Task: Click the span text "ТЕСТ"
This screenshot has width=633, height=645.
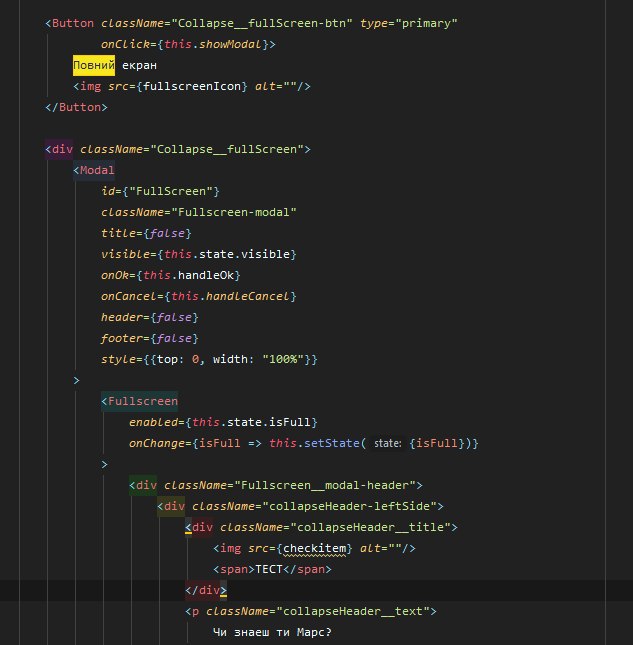Action: tap(269, 569)
